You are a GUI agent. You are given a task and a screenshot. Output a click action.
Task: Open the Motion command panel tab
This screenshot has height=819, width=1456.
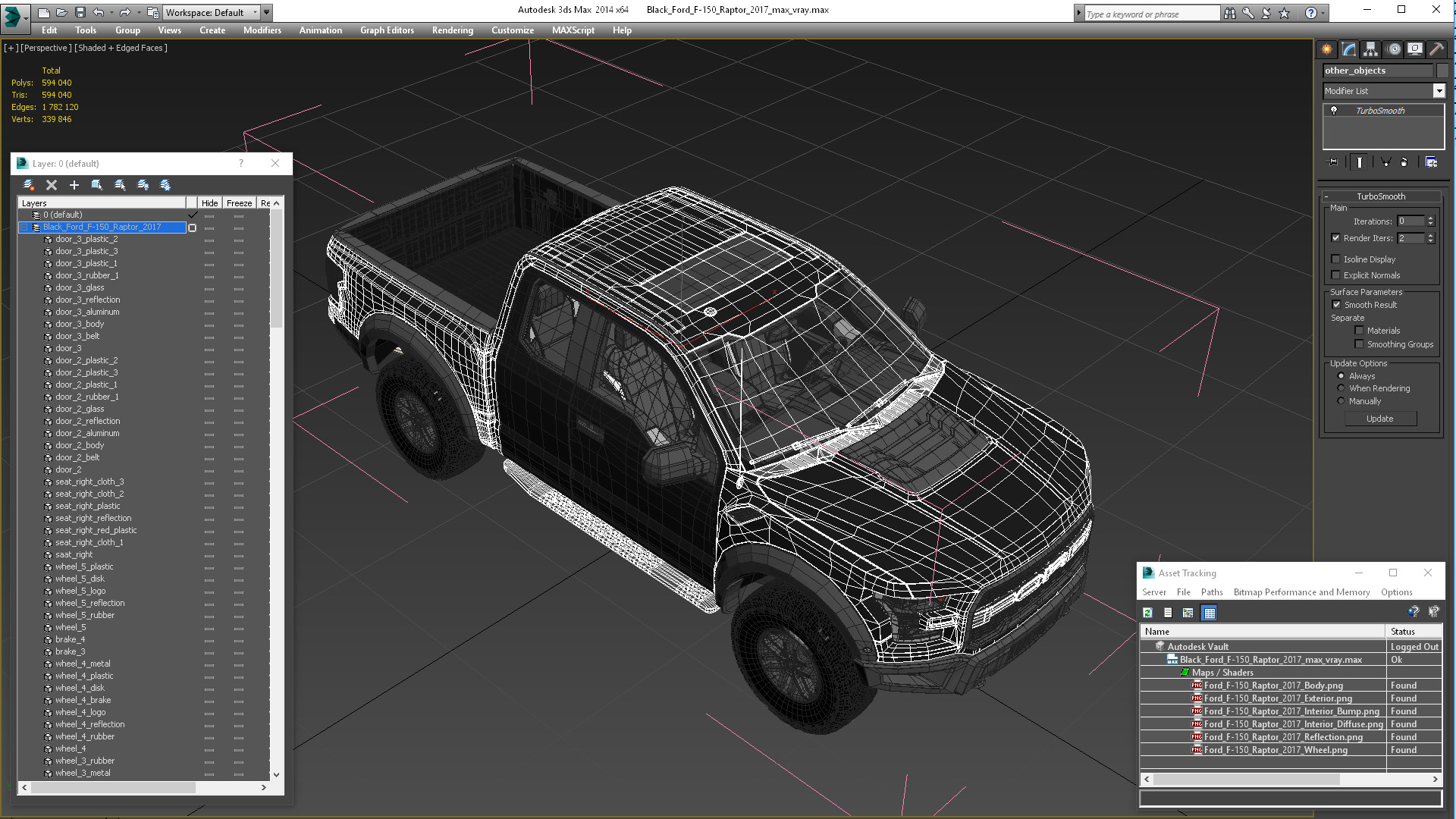click(1393, 49)
